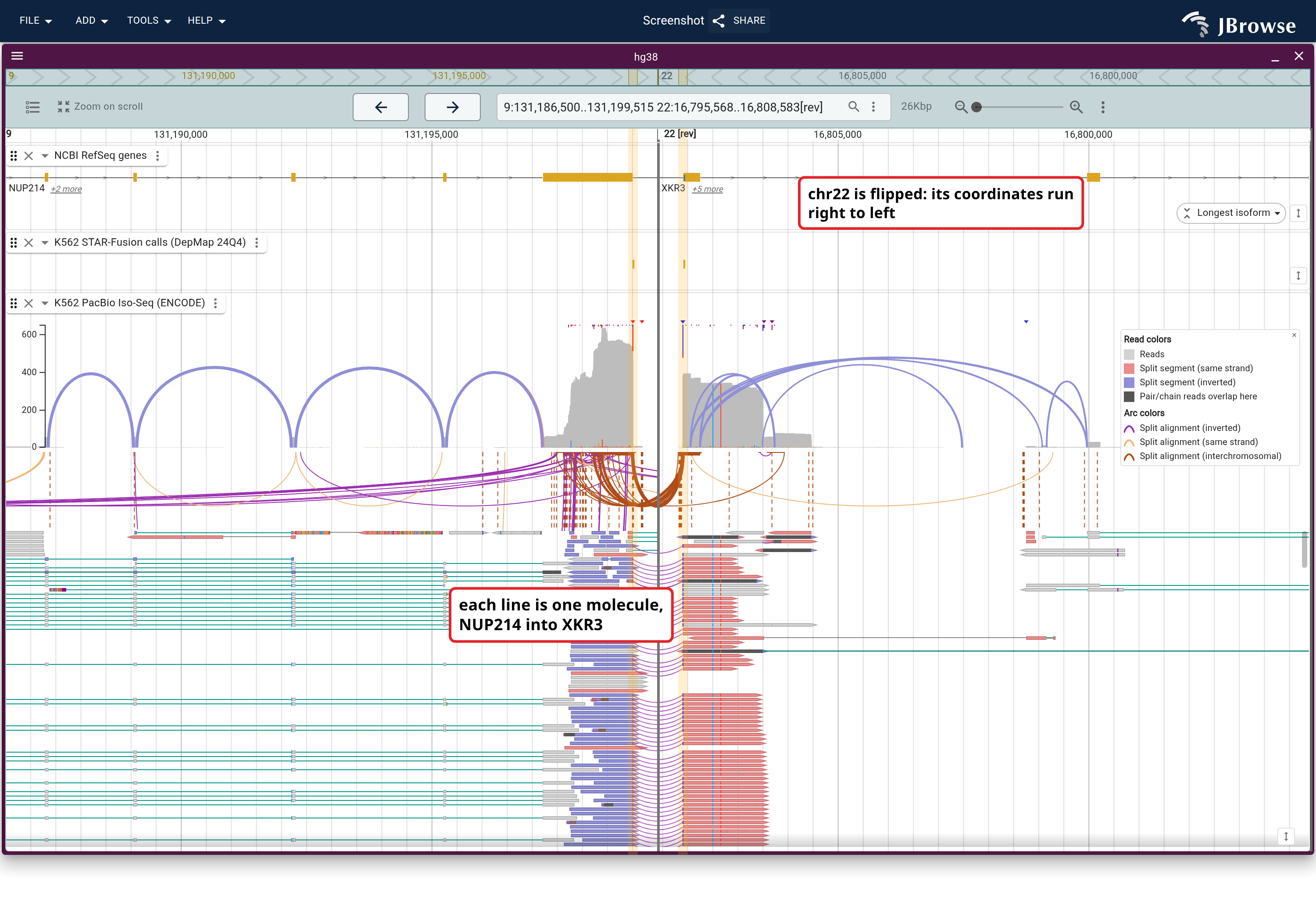Click the share network icon
The image size is (1316, 904).
(x=719, y=21)
